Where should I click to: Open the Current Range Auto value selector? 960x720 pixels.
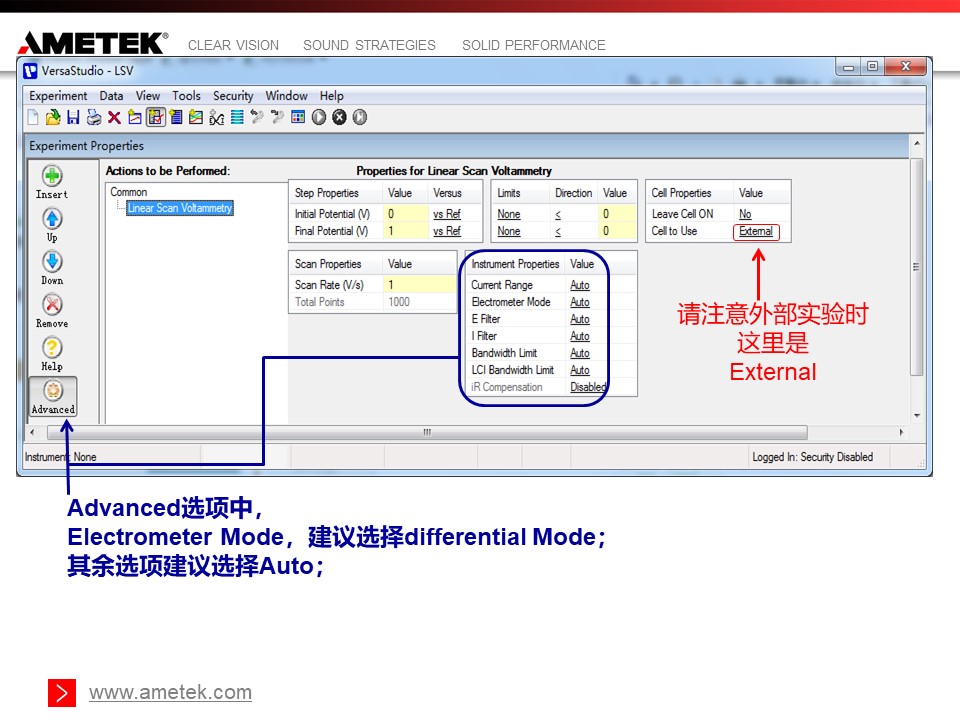(580, 285)
